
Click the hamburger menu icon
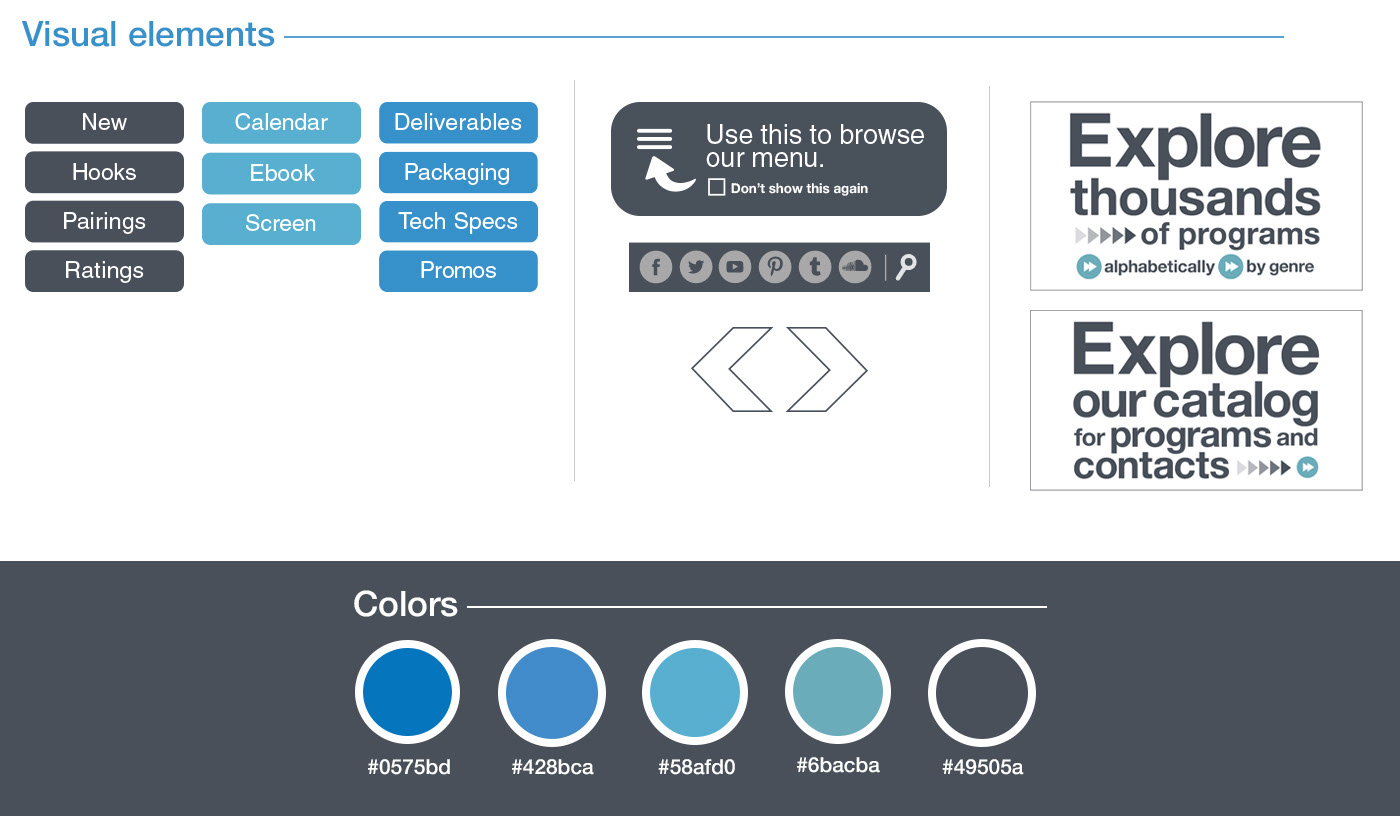pyautogui.click(x=655, y=139)
